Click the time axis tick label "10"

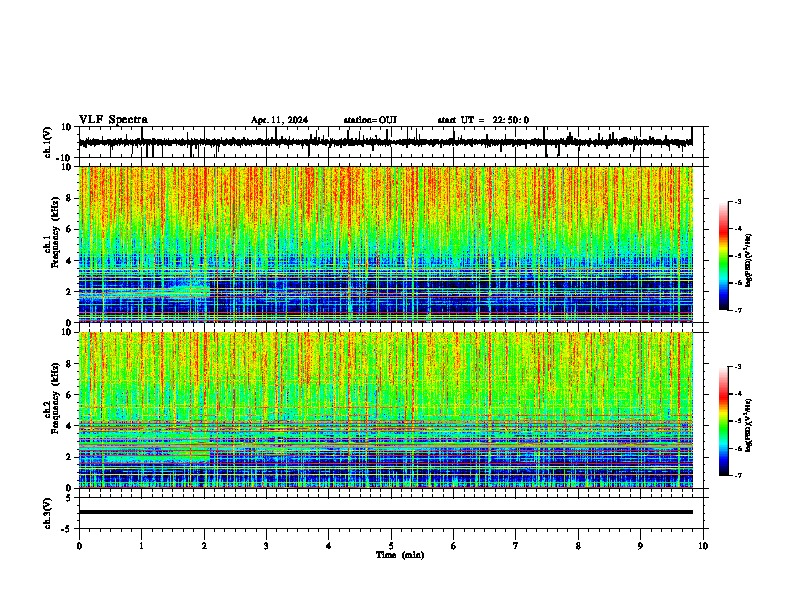coord(703,546)
